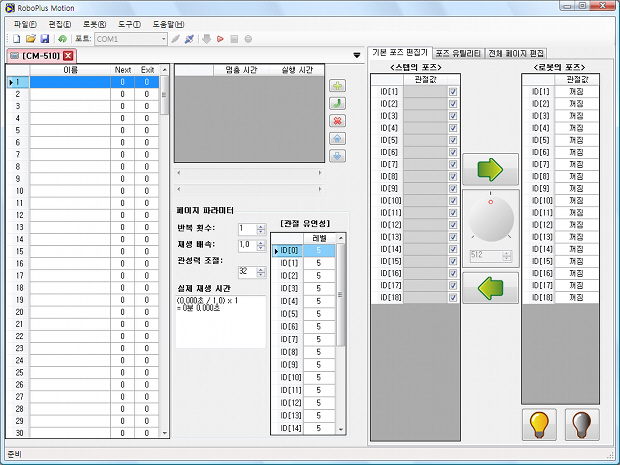Viewport: 620px width, 465px height.
Task: Click the dark unlit light bulb button
Action: pos(582,424)
